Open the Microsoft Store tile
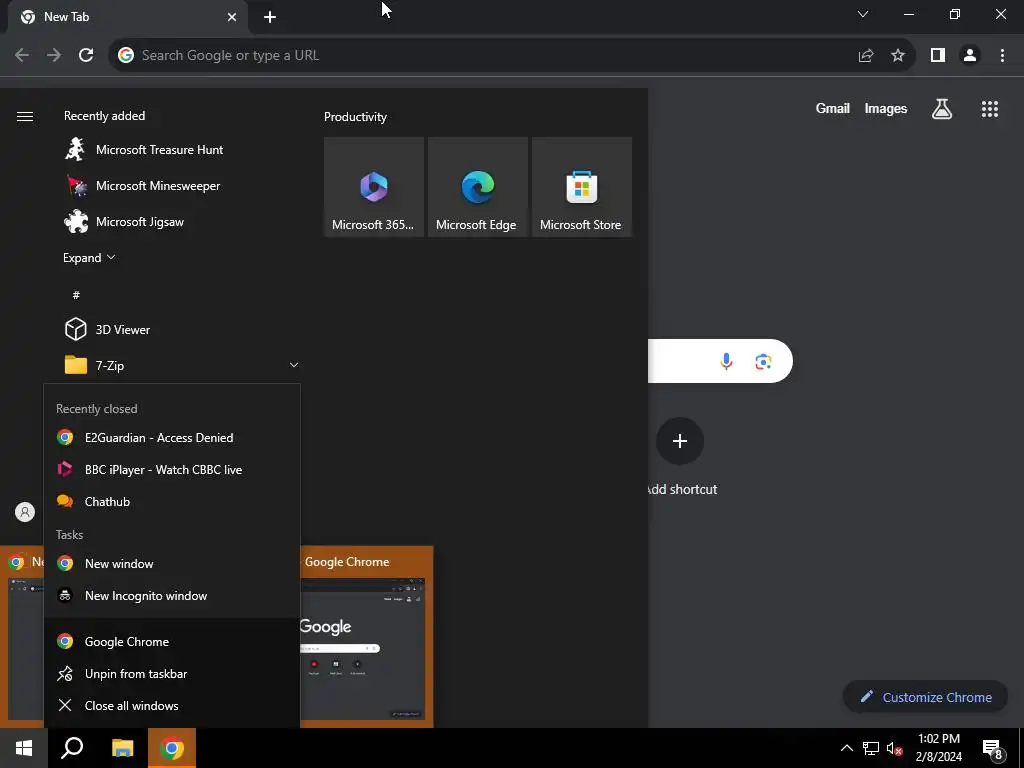 581,187
